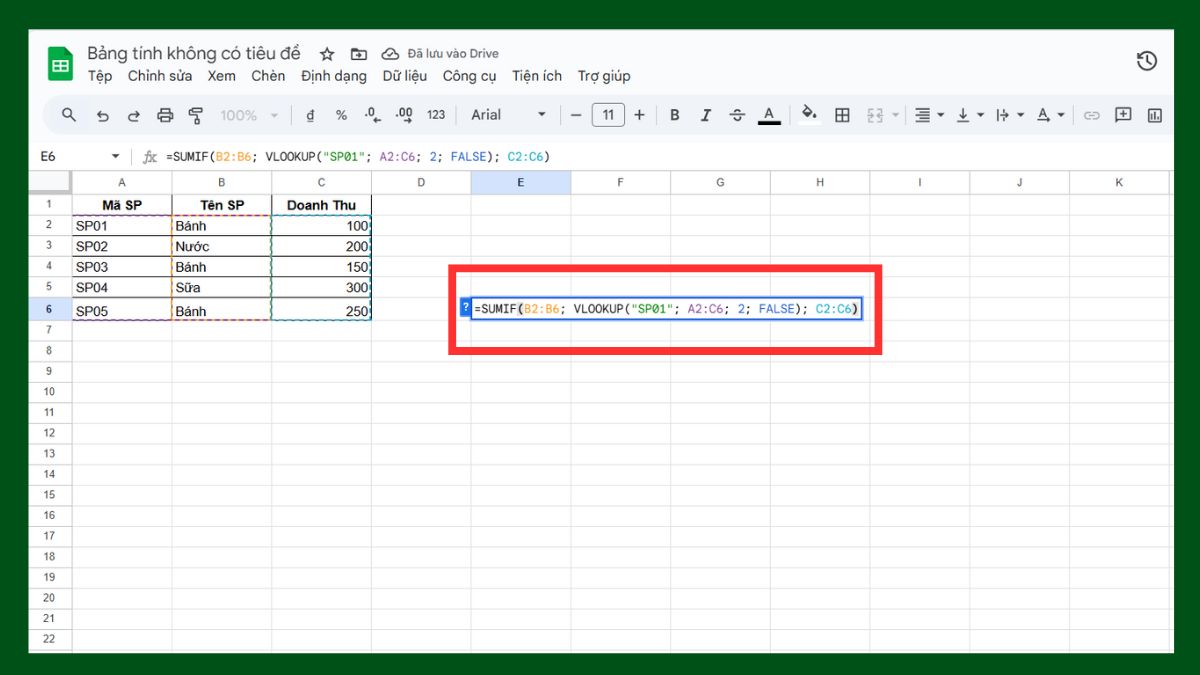Open text rotation dropdown

1050,115
